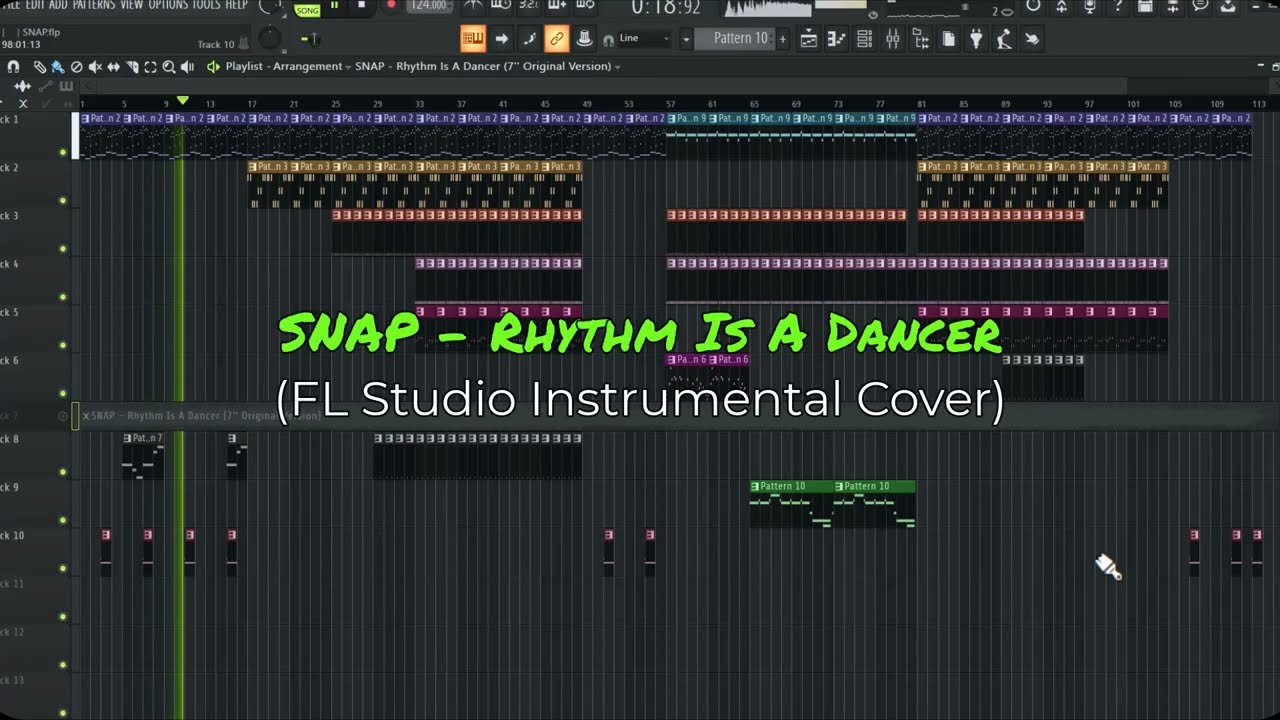Click bar 57 on the timeline ruler
Image resolution: width=1280 pixels, height=720 pixels.
(x=670, y=104)
